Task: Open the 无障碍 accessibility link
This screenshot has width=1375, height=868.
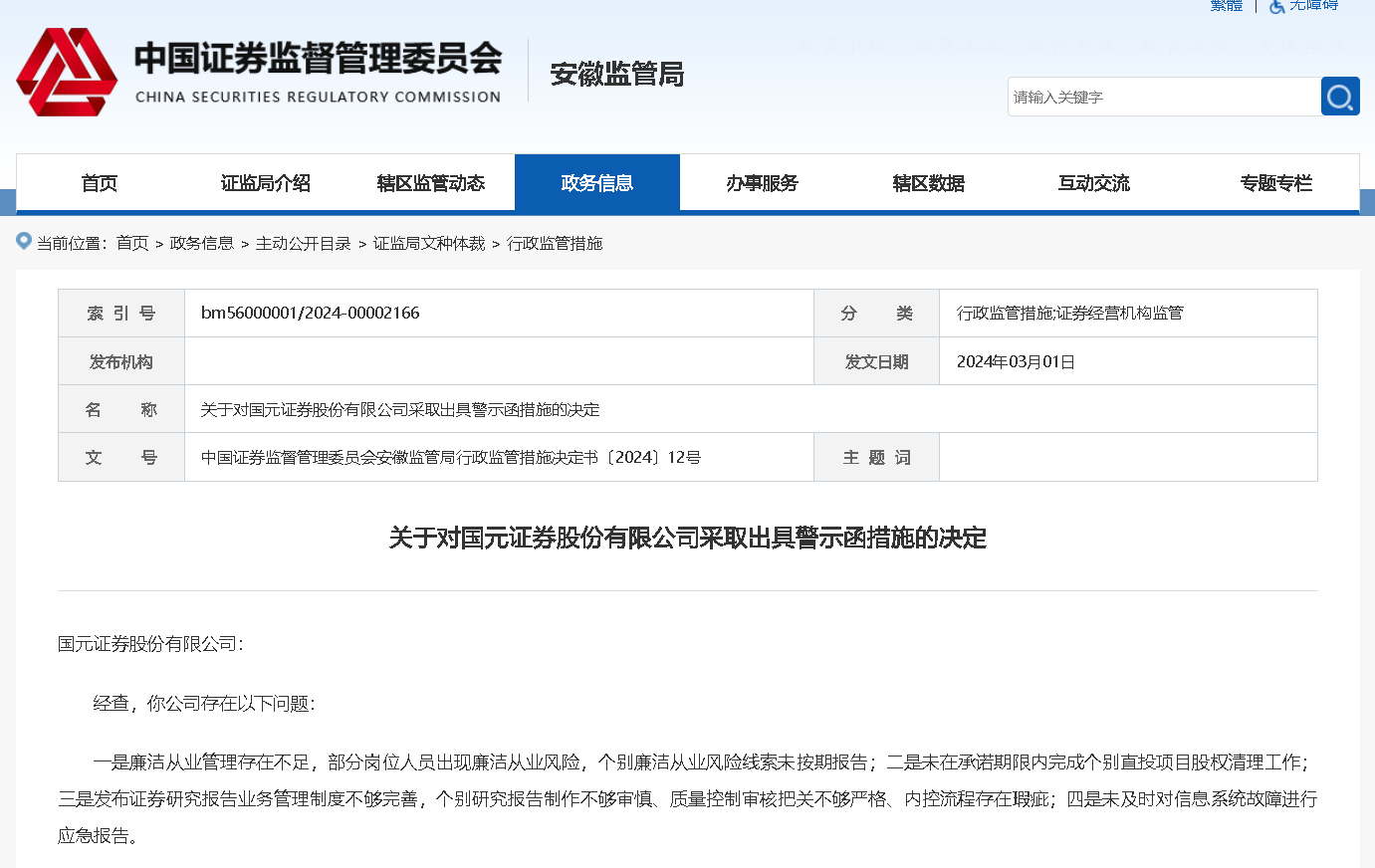Action: (1314, 5)
